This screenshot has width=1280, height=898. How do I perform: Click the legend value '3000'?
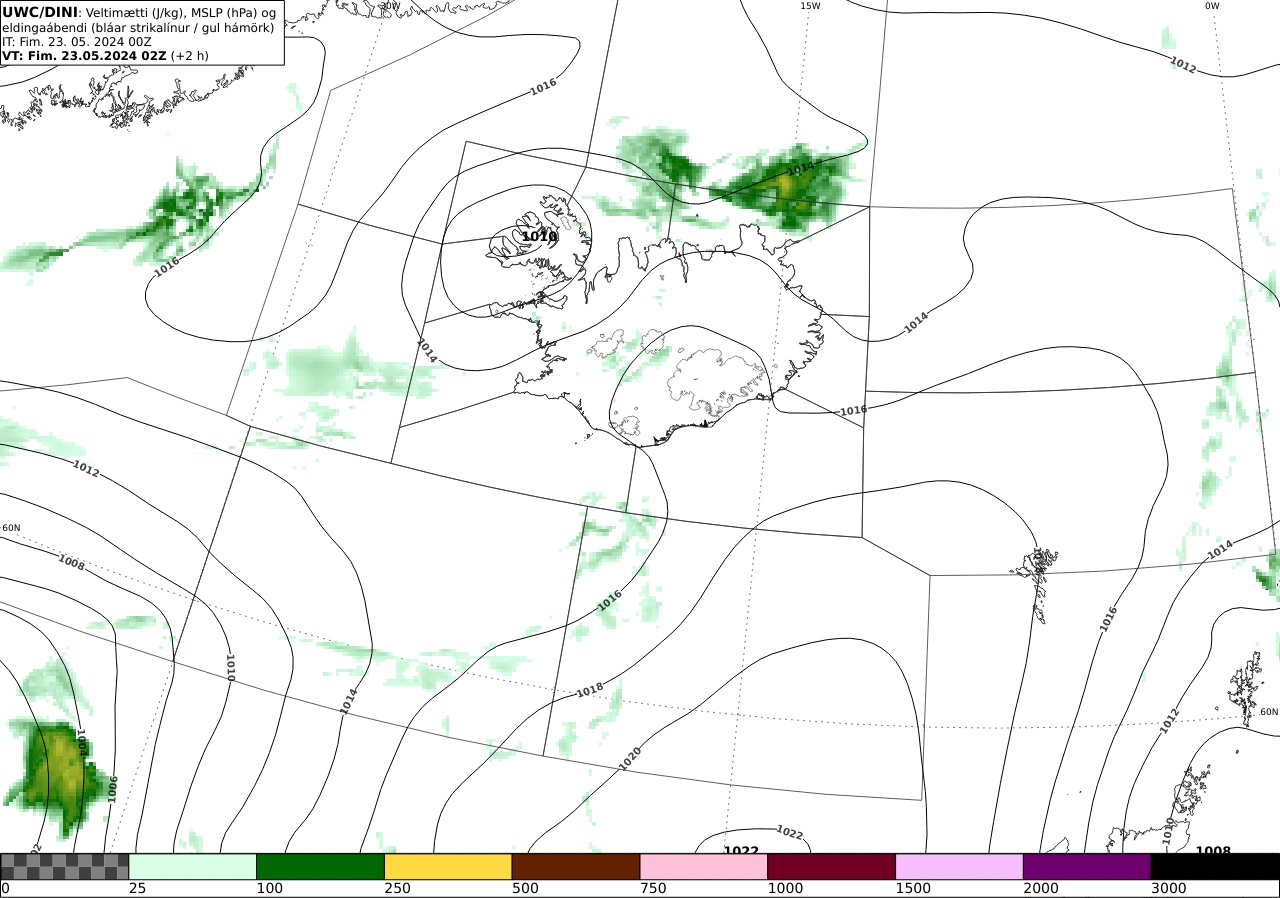click(x=1169, y=888)
